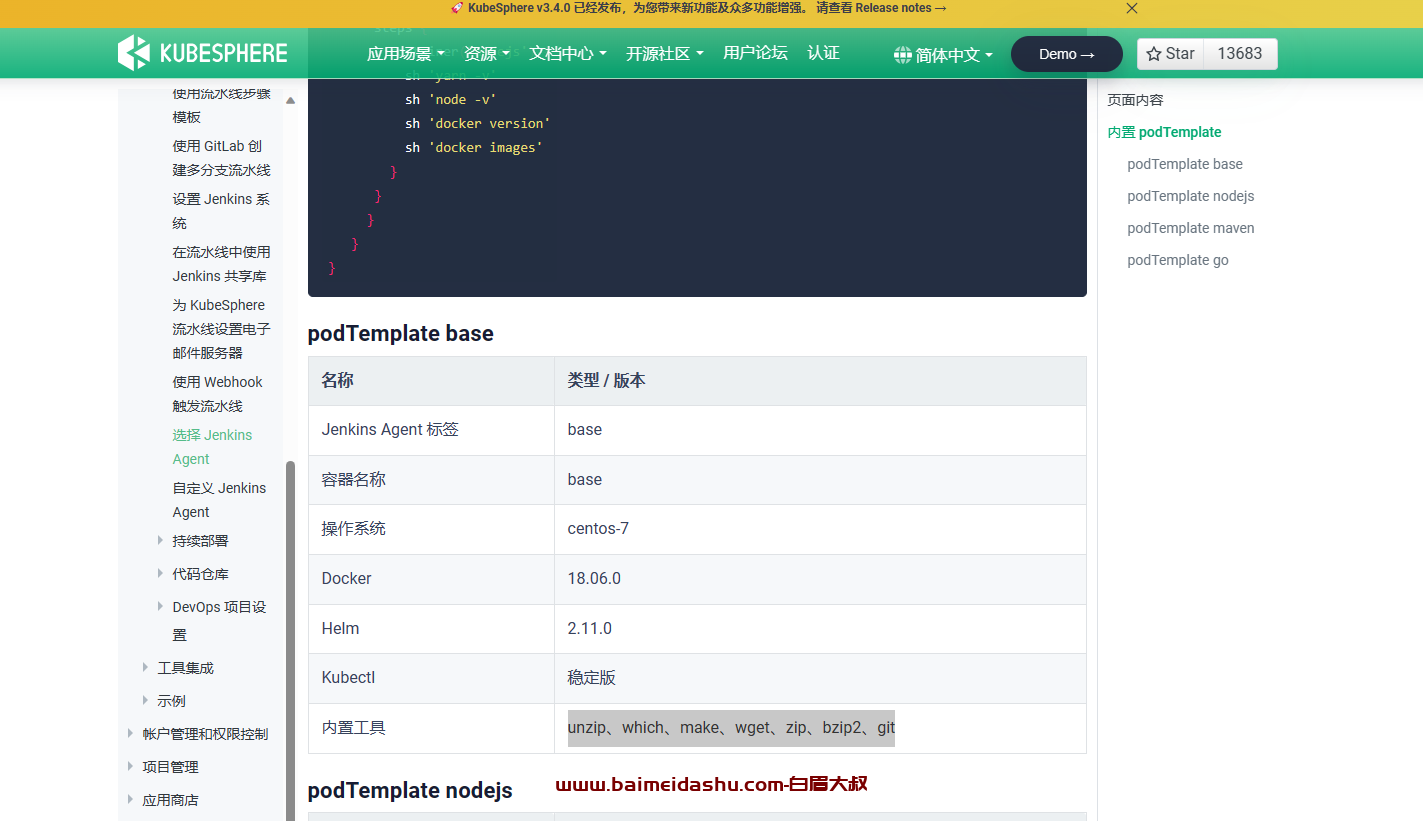
Task: Click the star icon in Star button
Action: click(x=1154, y=54)
